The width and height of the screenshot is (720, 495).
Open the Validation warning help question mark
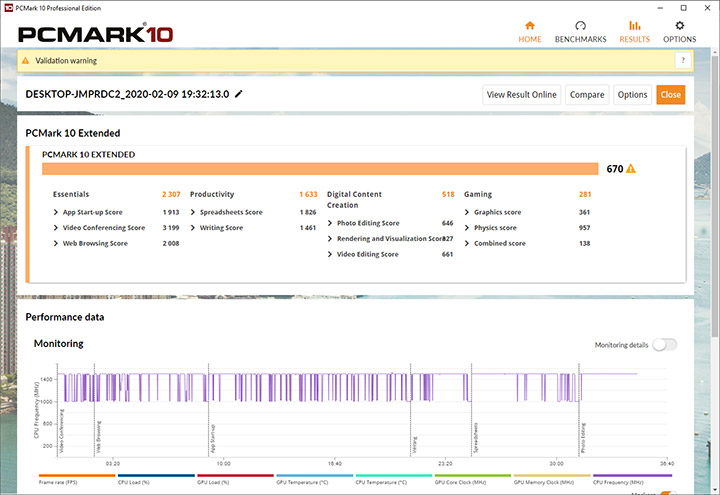(x=683, y=60)
